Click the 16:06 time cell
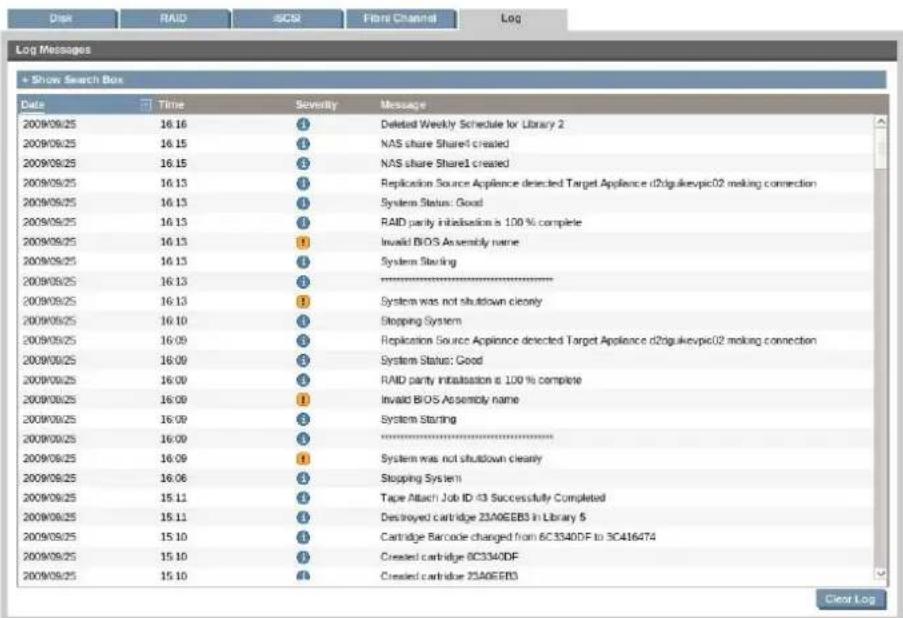Viewport: 903px width, 618px height. click(173, 479)
